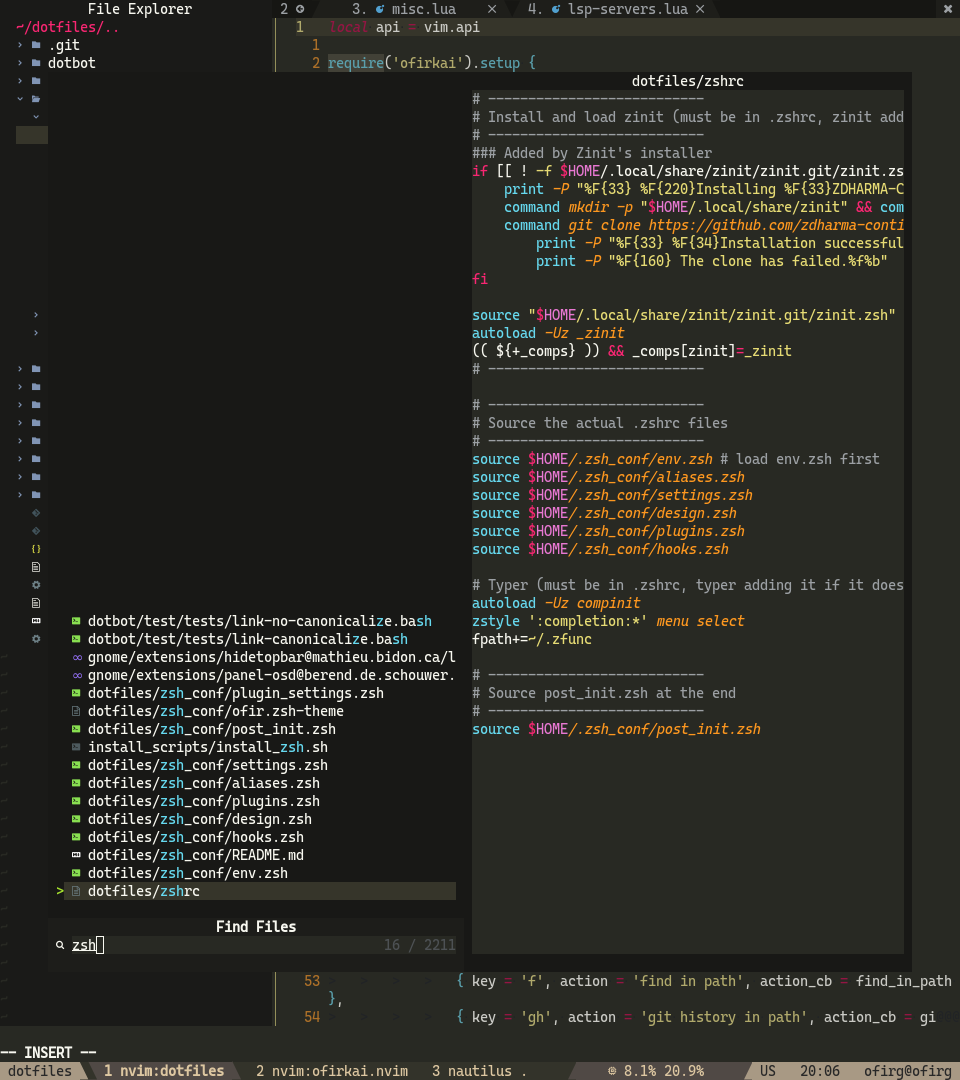Click file icon of ofir.zsh-theme result
Image resolution: width=960 pixels, height=1080 pixels.
[76, 711]
